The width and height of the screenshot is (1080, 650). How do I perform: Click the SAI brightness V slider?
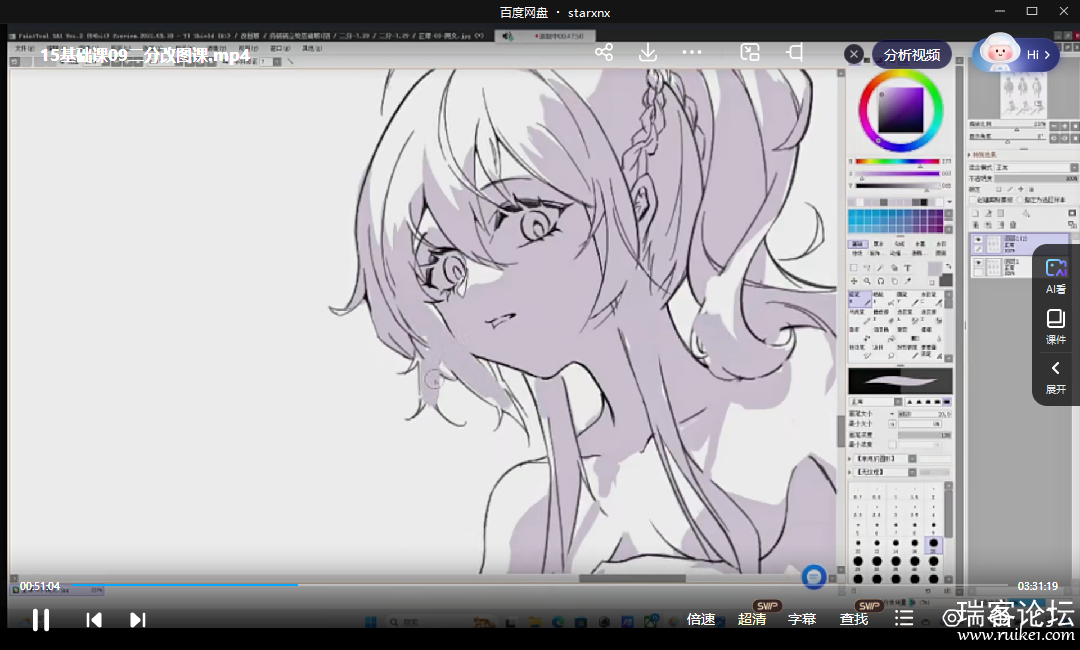click(897, 186)
